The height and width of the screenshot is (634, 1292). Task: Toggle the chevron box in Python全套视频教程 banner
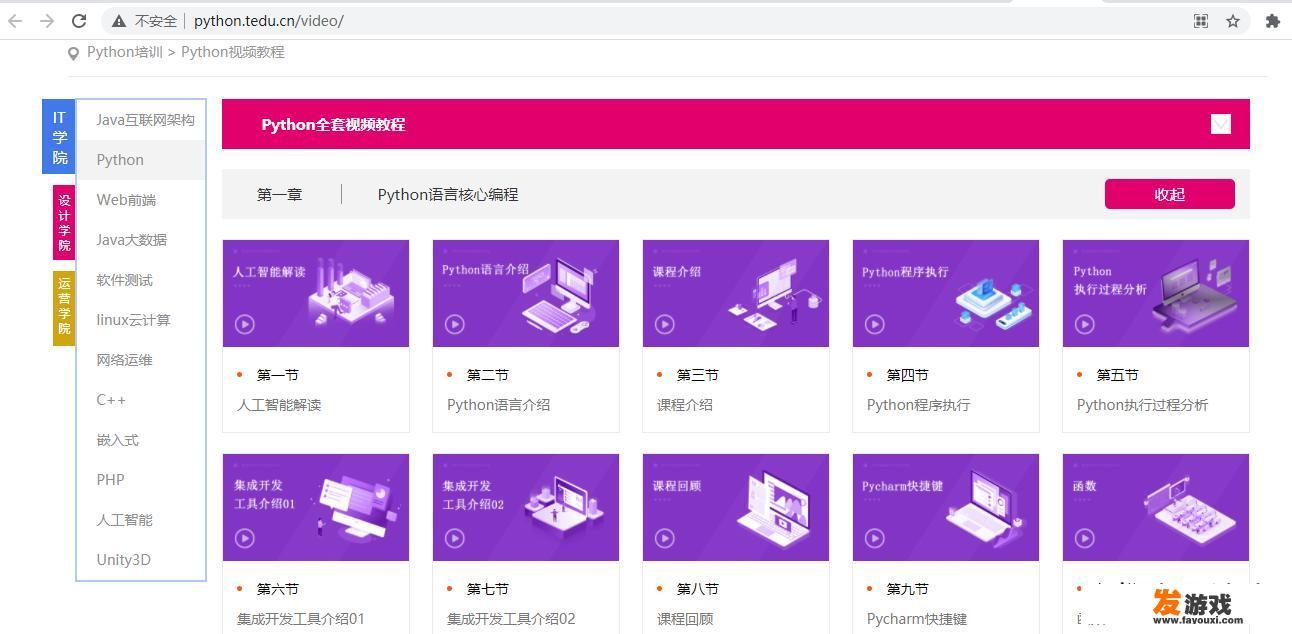click(1220, 124)
